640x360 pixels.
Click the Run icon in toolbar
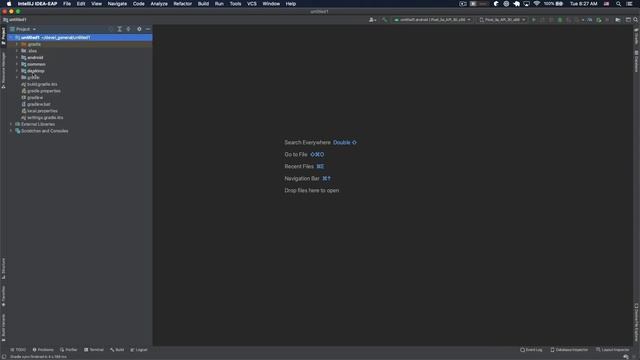pyautogui.click(x=533, y=20)
